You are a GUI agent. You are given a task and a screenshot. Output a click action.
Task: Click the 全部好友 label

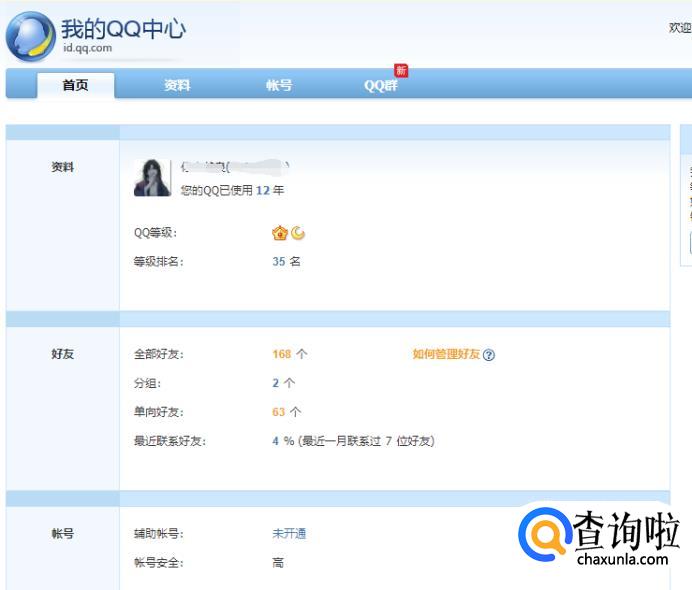tap(158, 354)
